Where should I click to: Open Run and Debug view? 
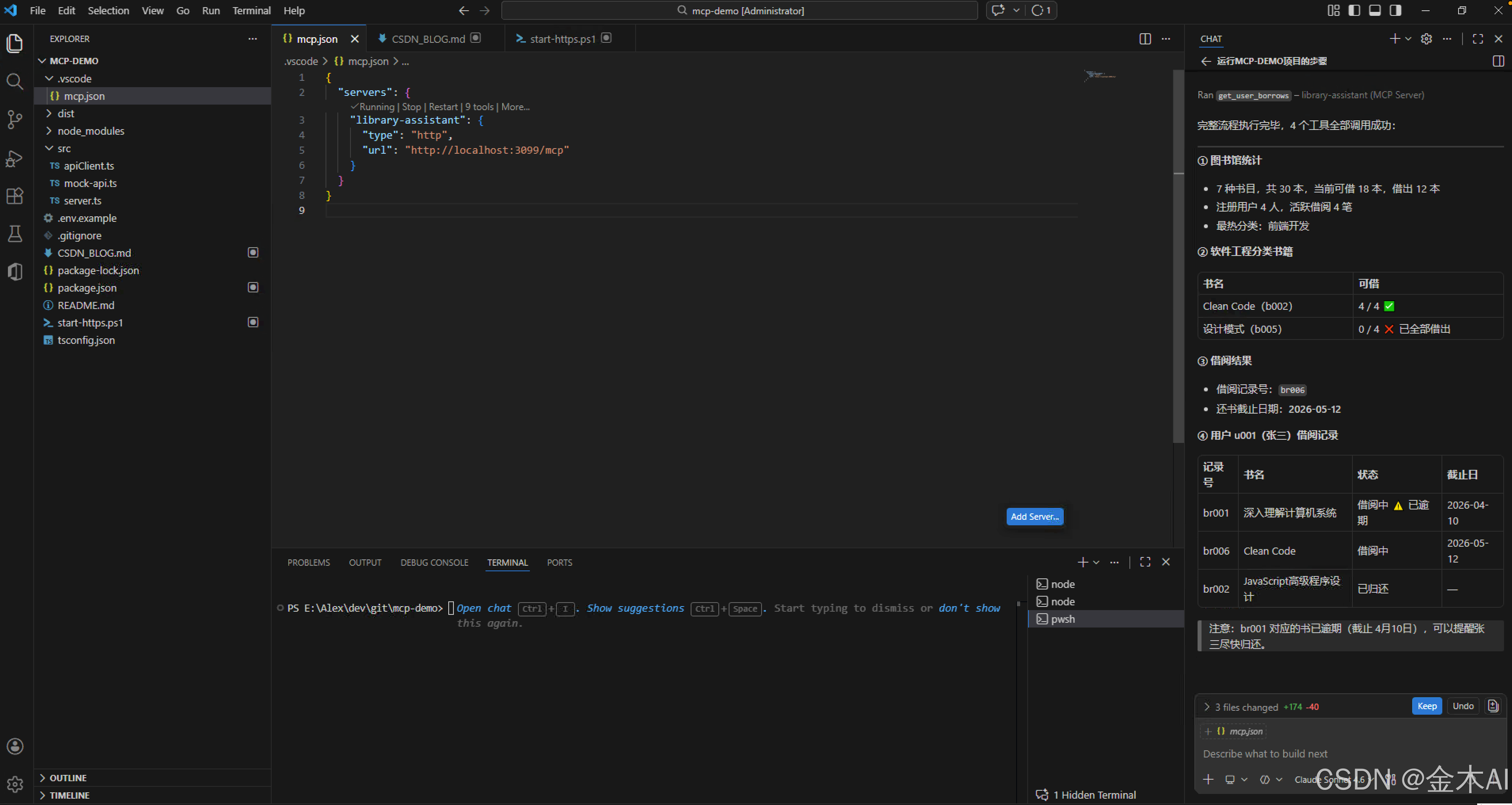click(x=15, y=158)
